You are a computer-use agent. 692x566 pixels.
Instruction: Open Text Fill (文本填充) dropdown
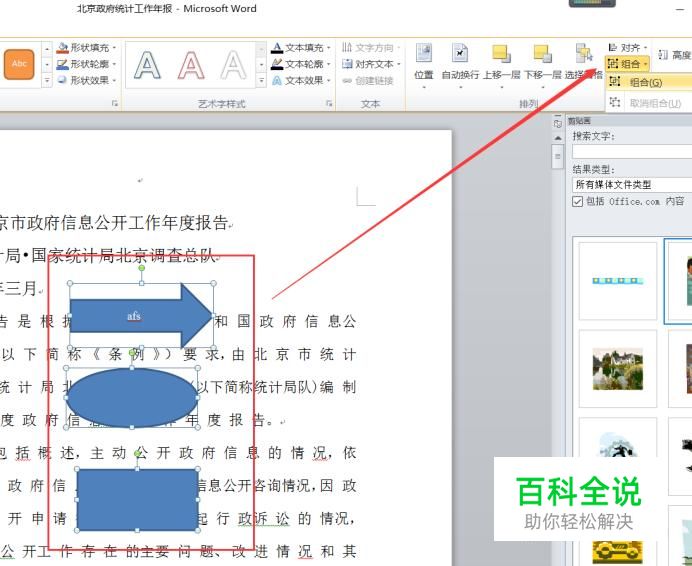(301, 47)
